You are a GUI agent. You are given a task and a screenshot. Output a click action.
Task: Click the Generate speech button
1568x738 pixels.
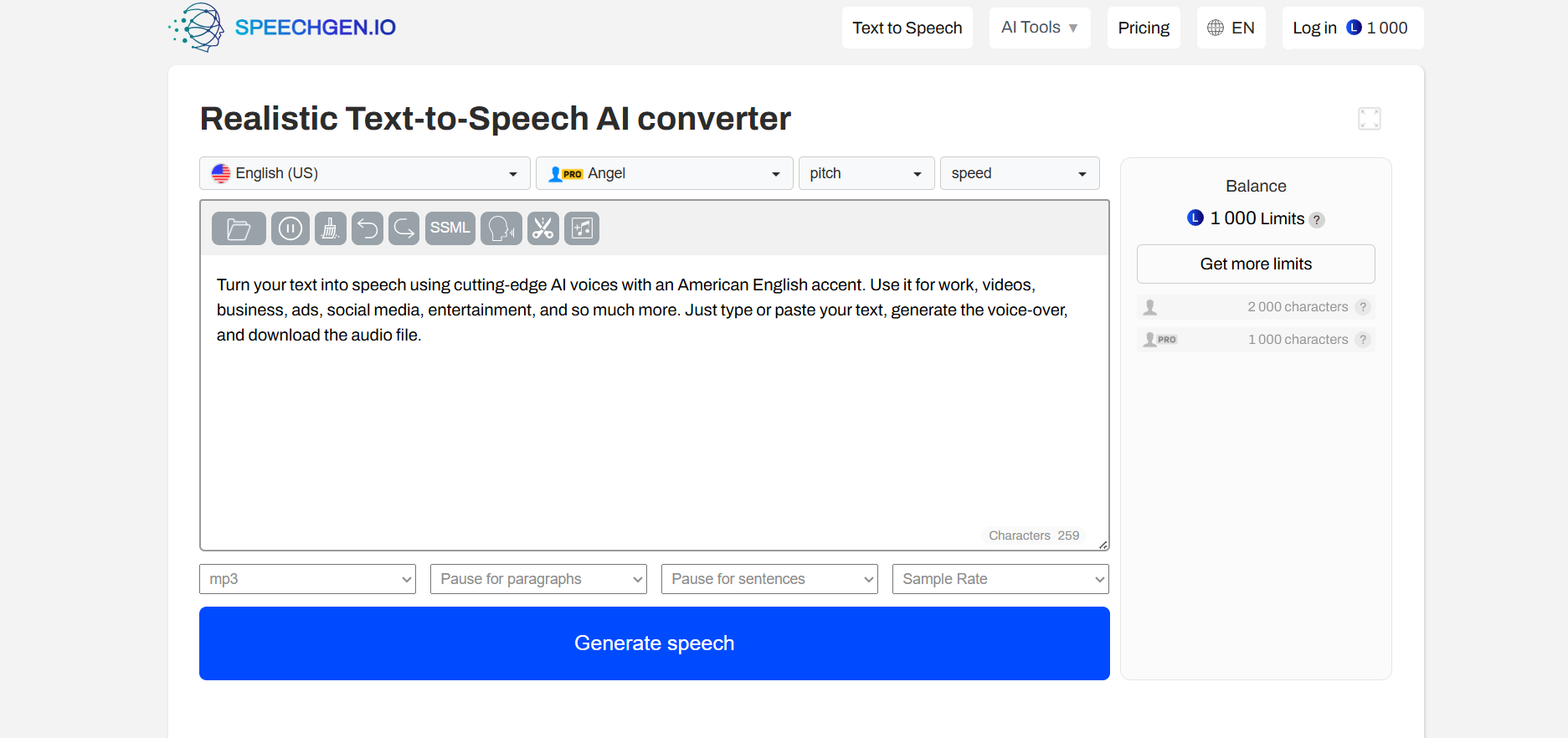pos(654,643)
